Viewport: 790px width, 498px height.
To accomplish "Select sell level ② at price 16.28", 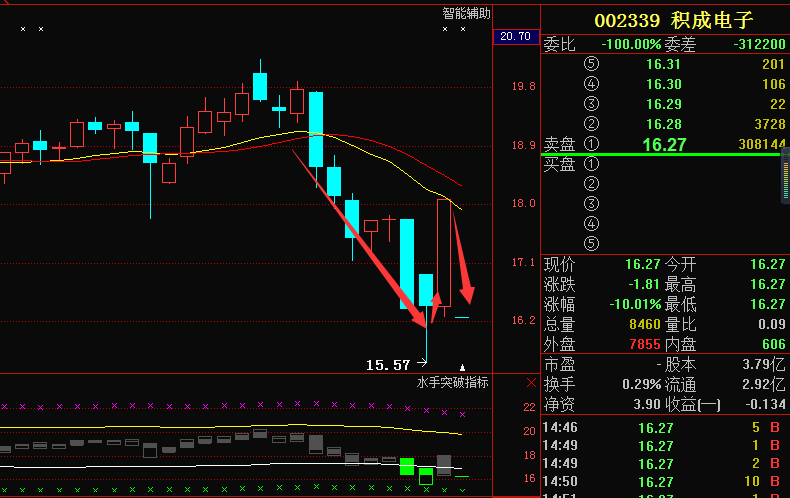I will 663,124.
